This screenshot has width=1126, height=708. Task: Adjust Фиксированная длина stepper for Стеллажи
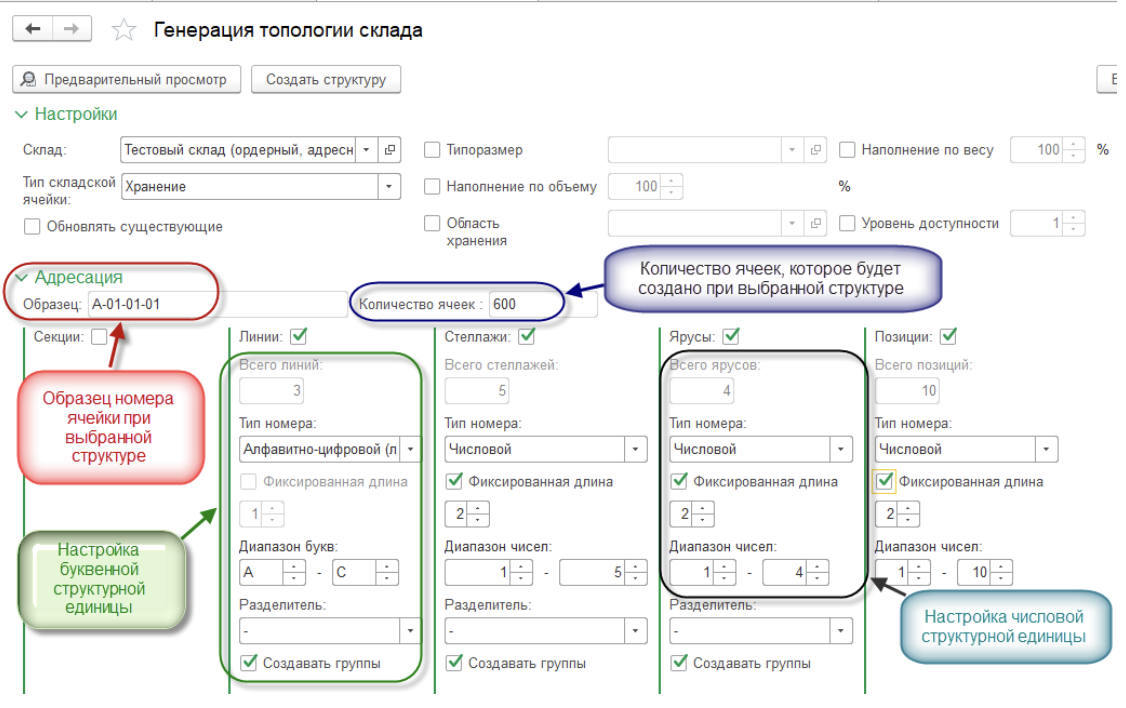(x=479, y=515)
